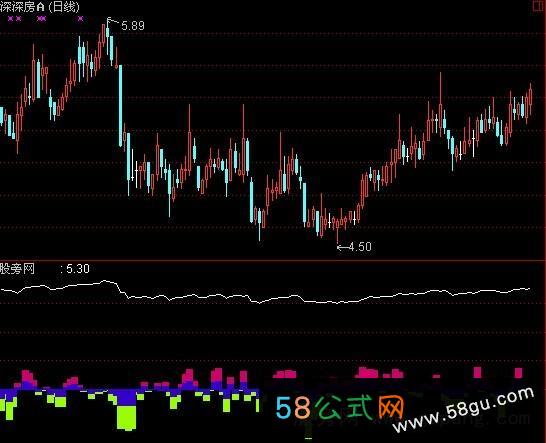Click the 股旁网 indicator name
The width and height of the screenshot is (546, 443).
click(x=17, y=269)
